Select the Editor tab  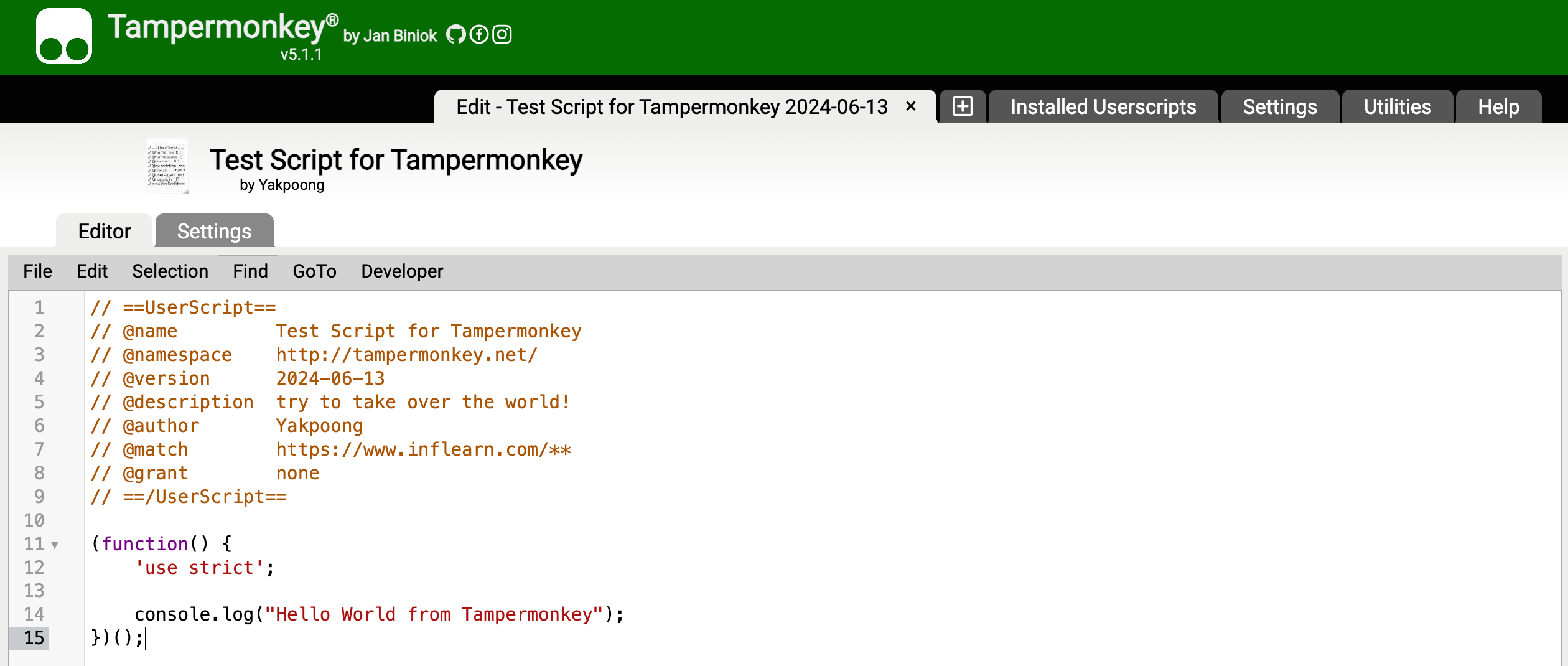(x=104, y=232)
